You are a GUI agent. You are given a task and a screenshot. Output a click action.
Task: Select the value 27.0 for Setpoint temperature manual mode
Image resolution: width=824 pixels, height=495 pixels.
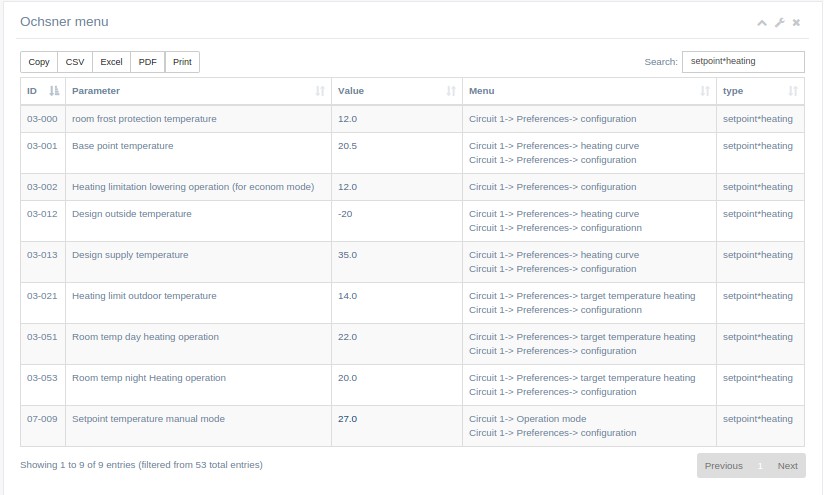point(347,419)
